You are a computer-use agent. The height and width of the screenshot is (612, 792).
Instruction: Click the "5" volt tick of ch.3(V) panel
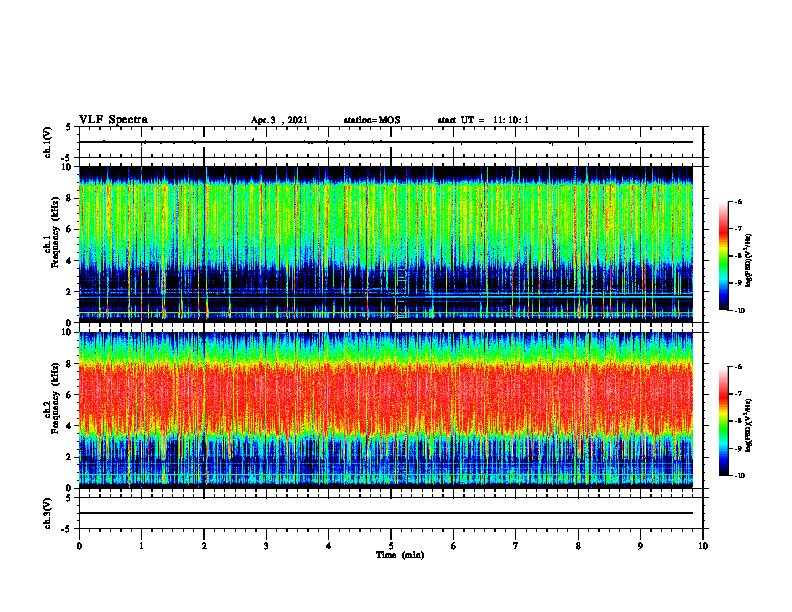pyautogui.click(x=69, y=498)
